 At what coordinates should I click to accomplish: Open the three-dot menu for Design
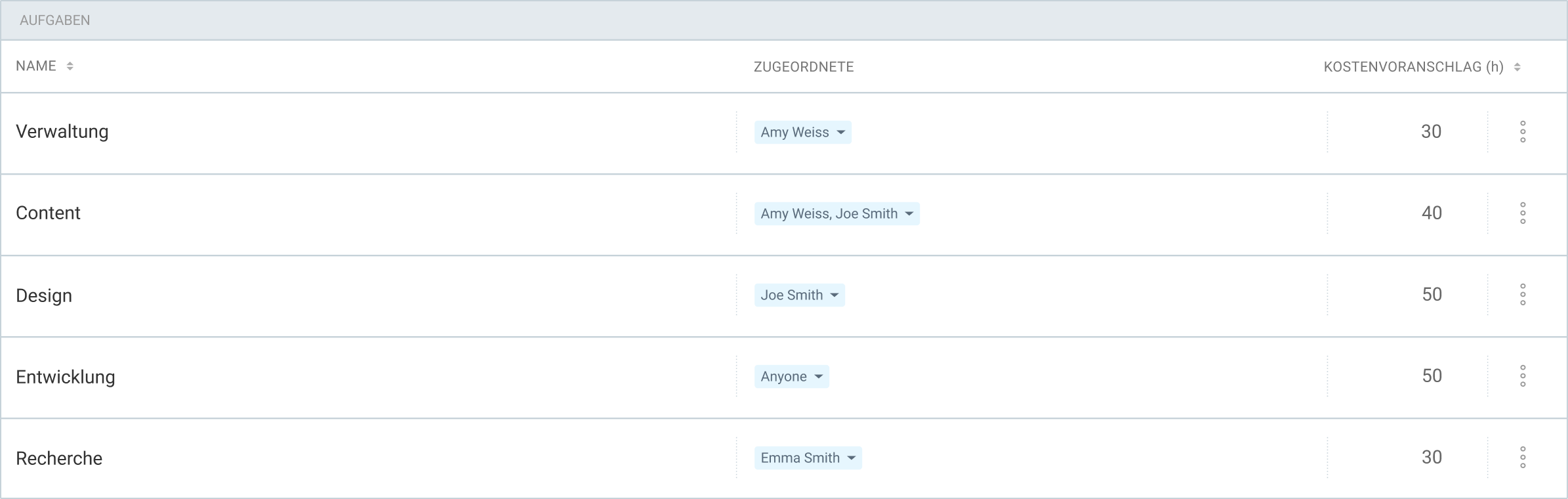tap(1523, 295)
